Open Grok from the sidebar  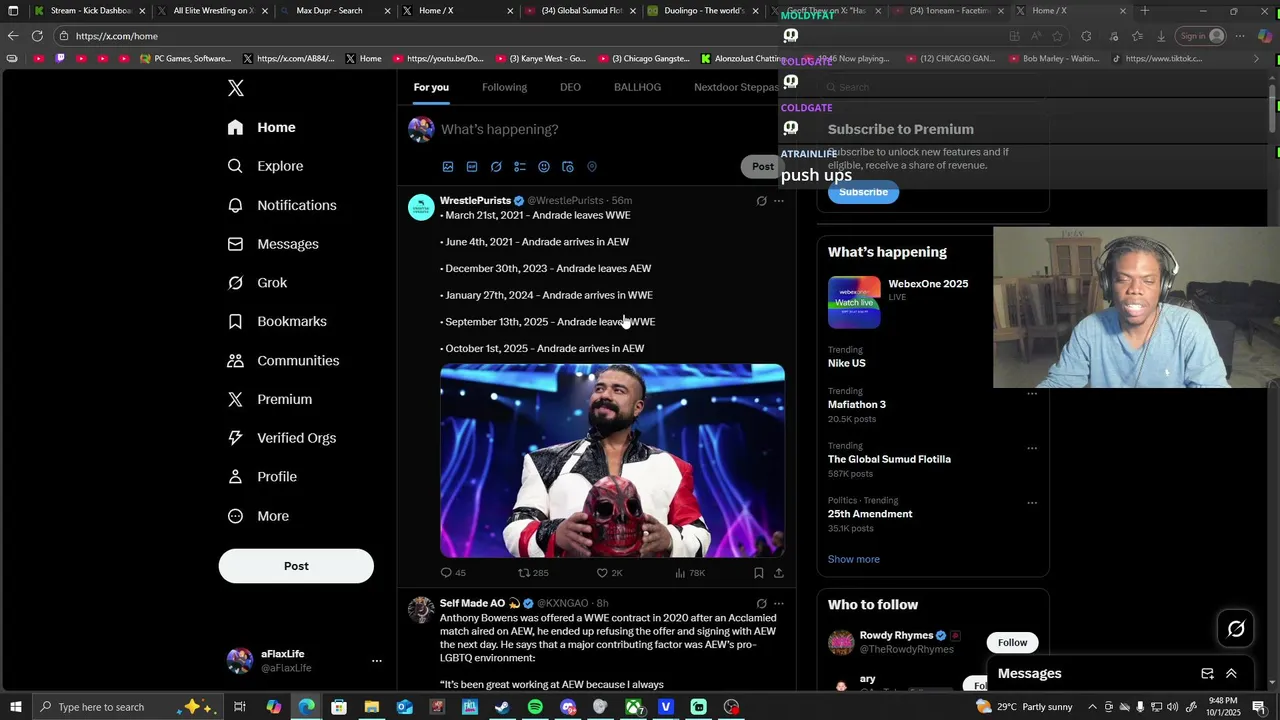pyautogui.click(x=257, y=283)
